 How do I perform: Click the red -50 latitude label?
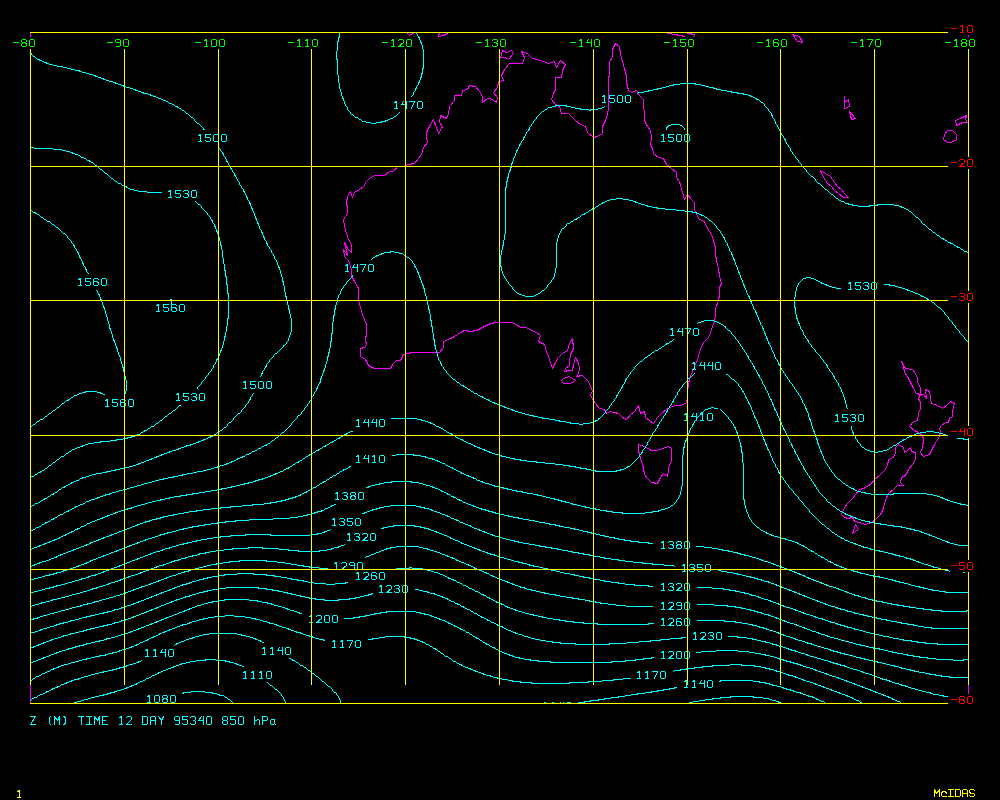(961, 566)
